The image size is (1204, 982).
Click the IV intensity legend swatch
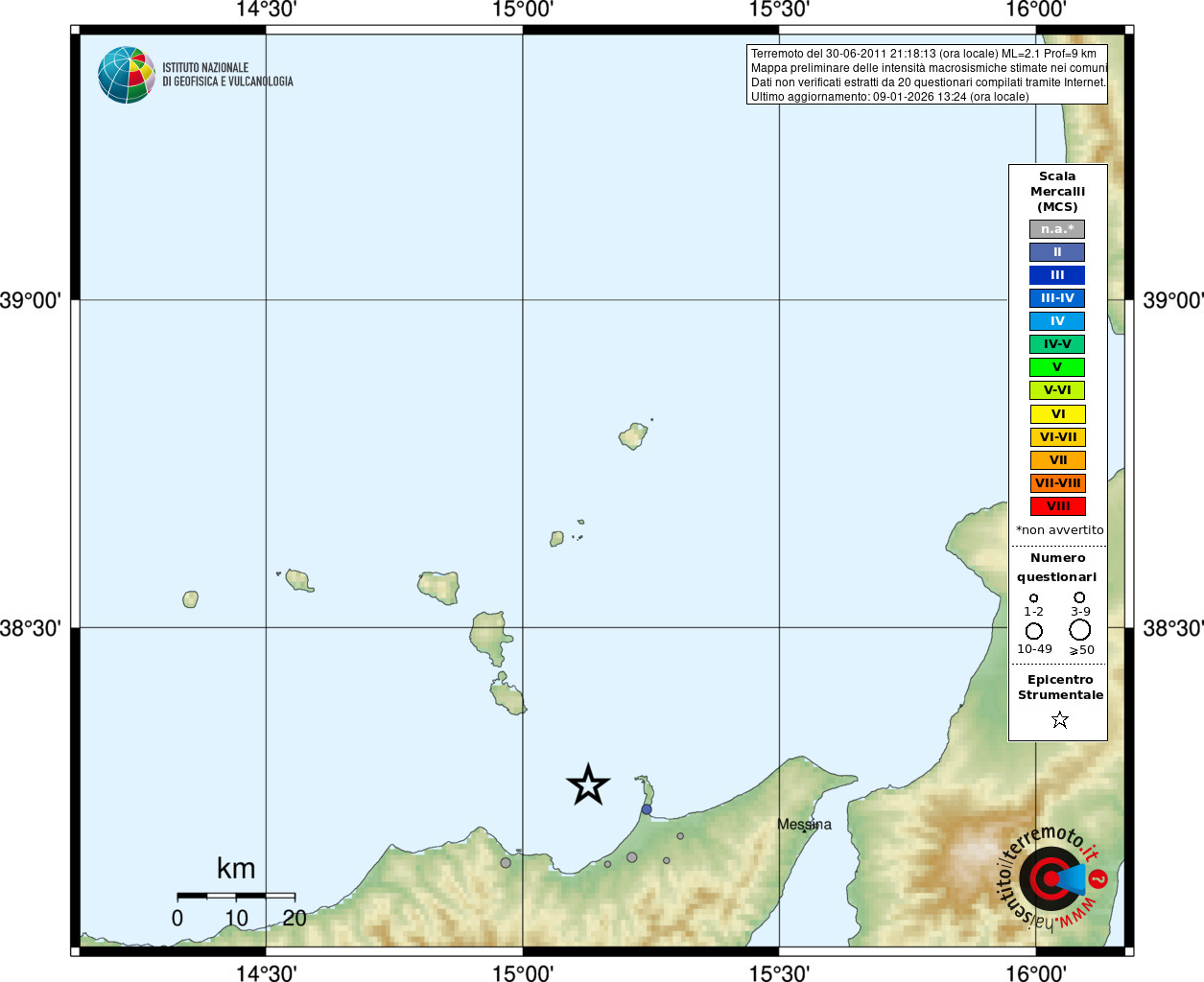pos(1057,321)
